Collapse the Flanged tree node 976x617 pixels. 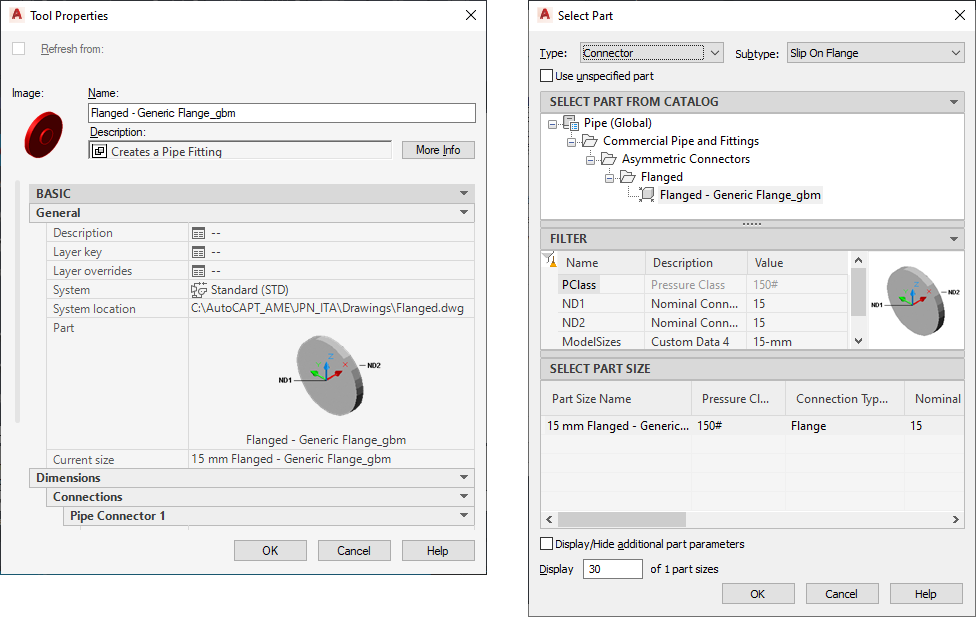(x=609, y=179)
